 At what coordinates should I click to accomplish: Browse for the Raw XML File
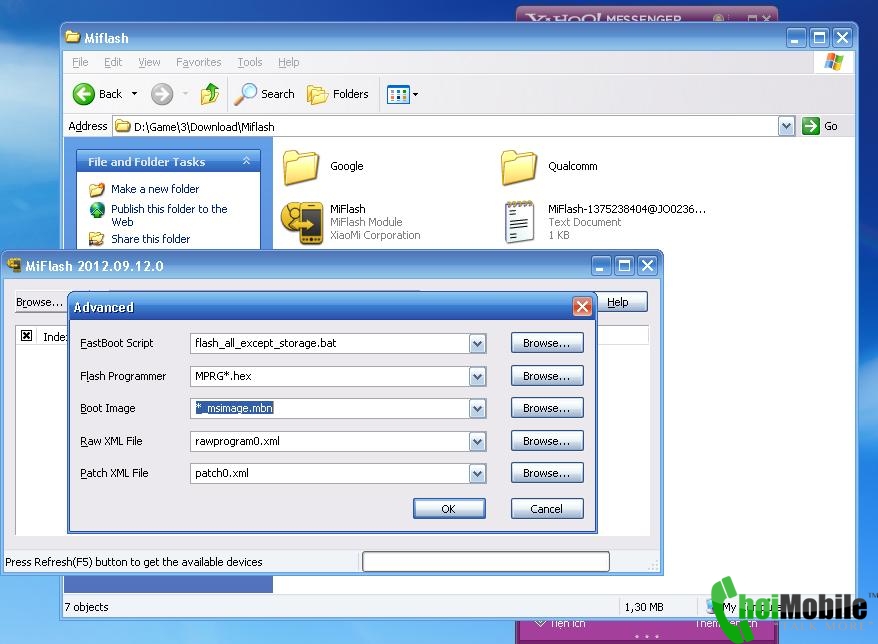[547, 441]
